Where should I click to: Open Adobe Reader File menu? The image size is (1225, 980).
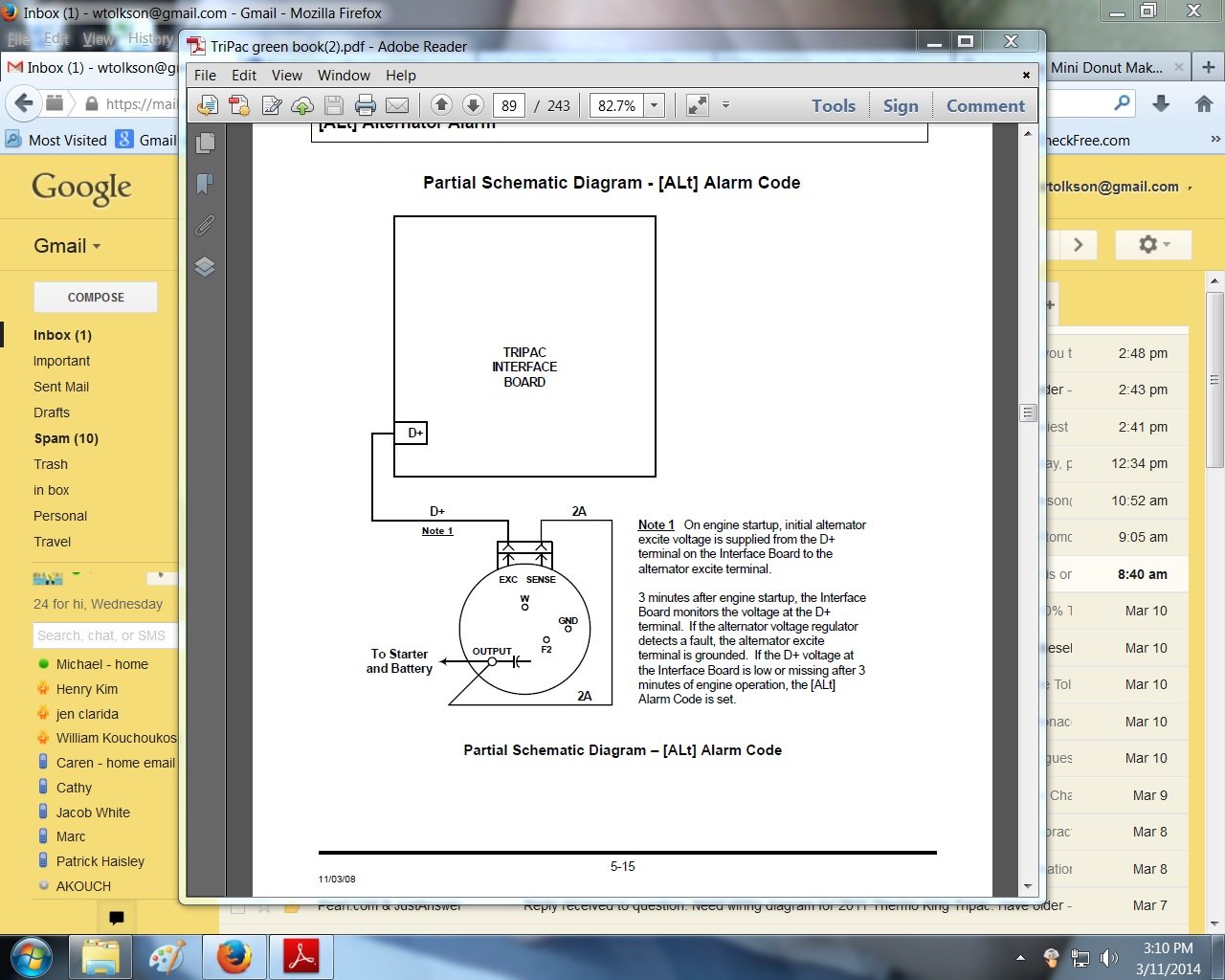tap(205, 76)
